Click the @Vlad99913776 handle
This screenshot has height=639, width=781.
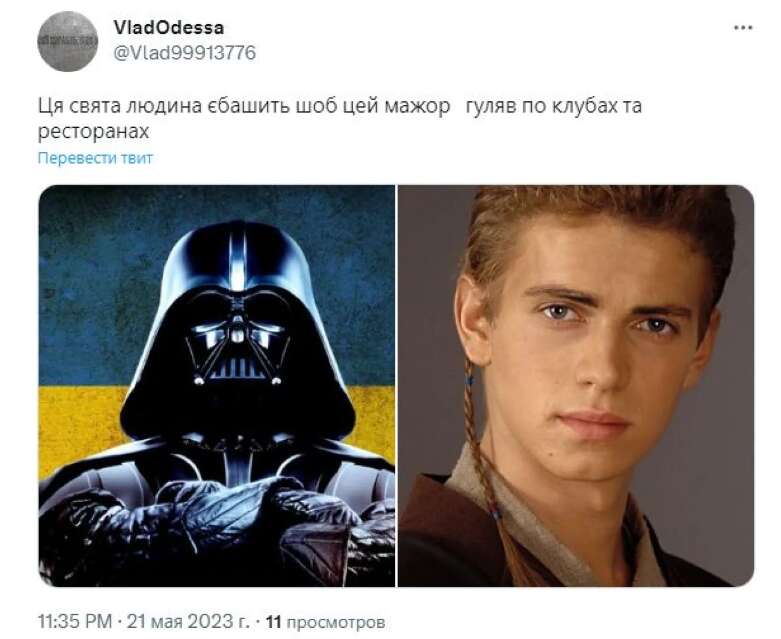pos(184,52)
